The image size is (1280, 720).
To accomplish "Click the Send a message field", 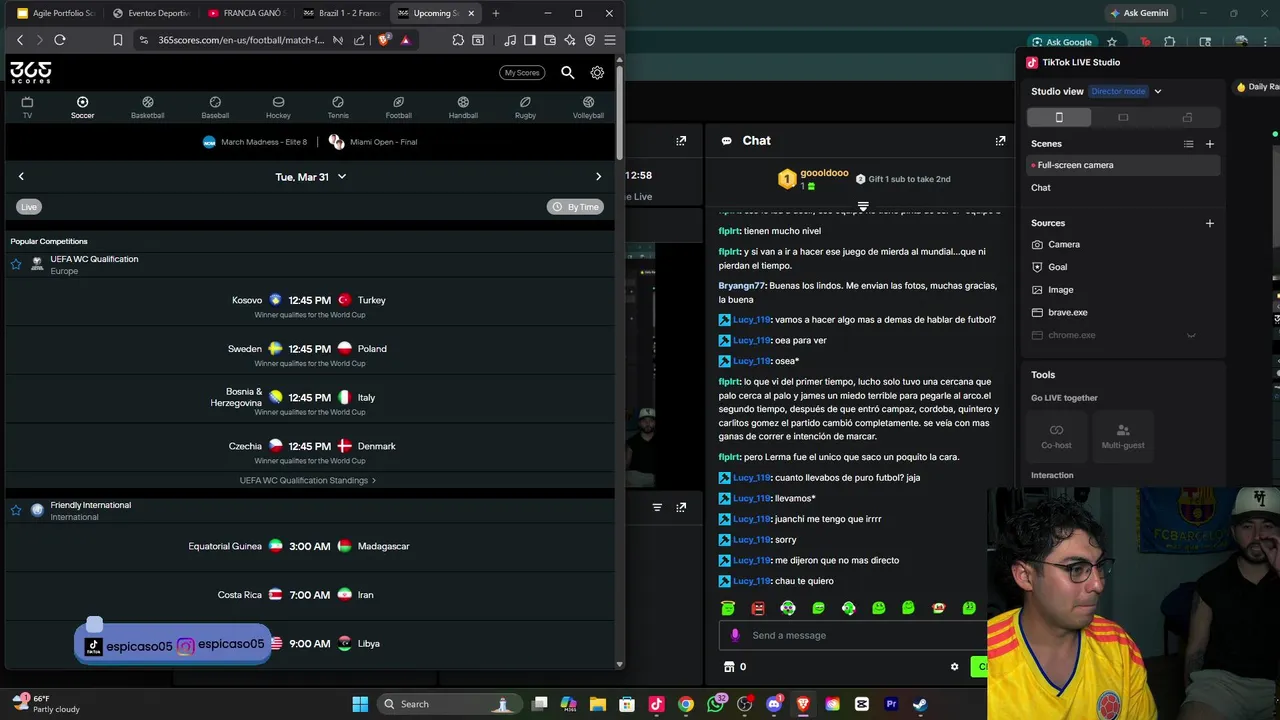I will [855, 635].
